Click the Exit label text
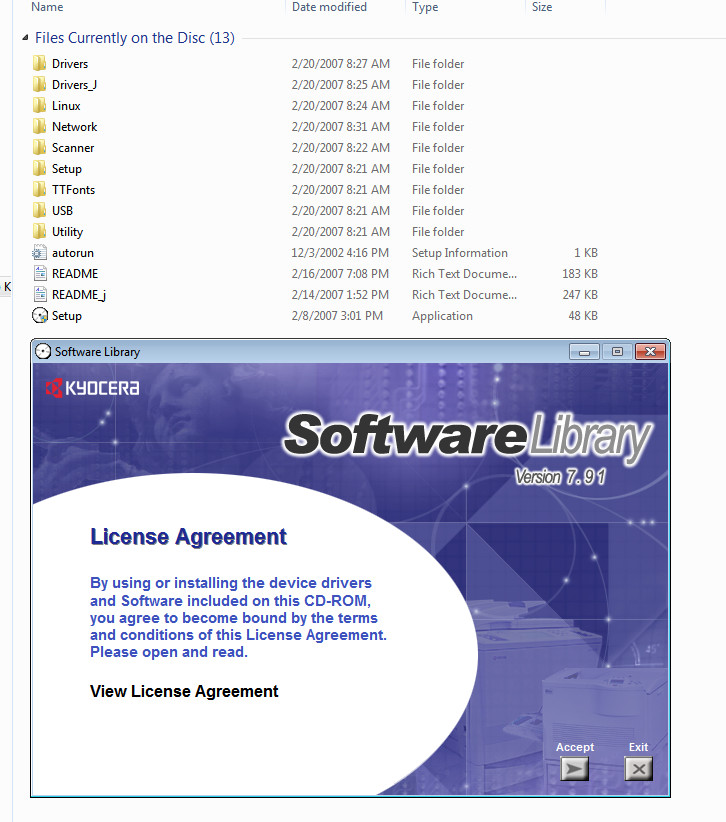This screenshot has width=726, height=822. click(x=638, y=747)
